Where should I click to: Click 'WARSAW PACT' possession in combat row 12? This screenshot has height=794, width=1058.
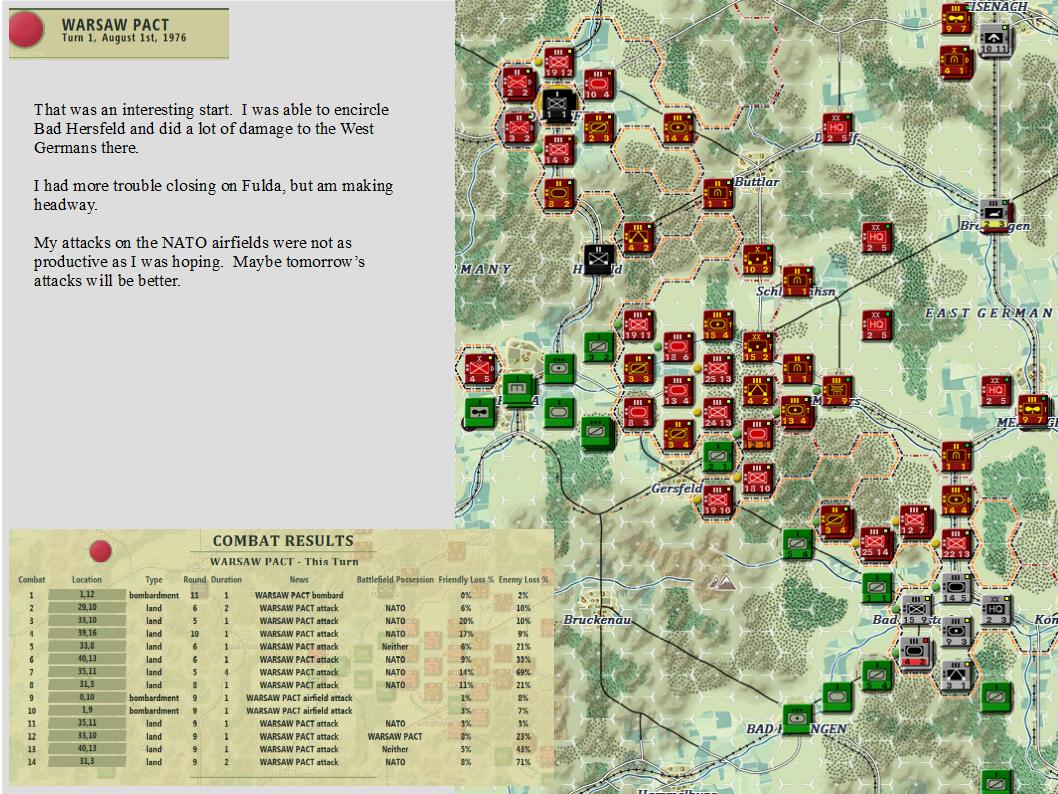click(395, 736)
